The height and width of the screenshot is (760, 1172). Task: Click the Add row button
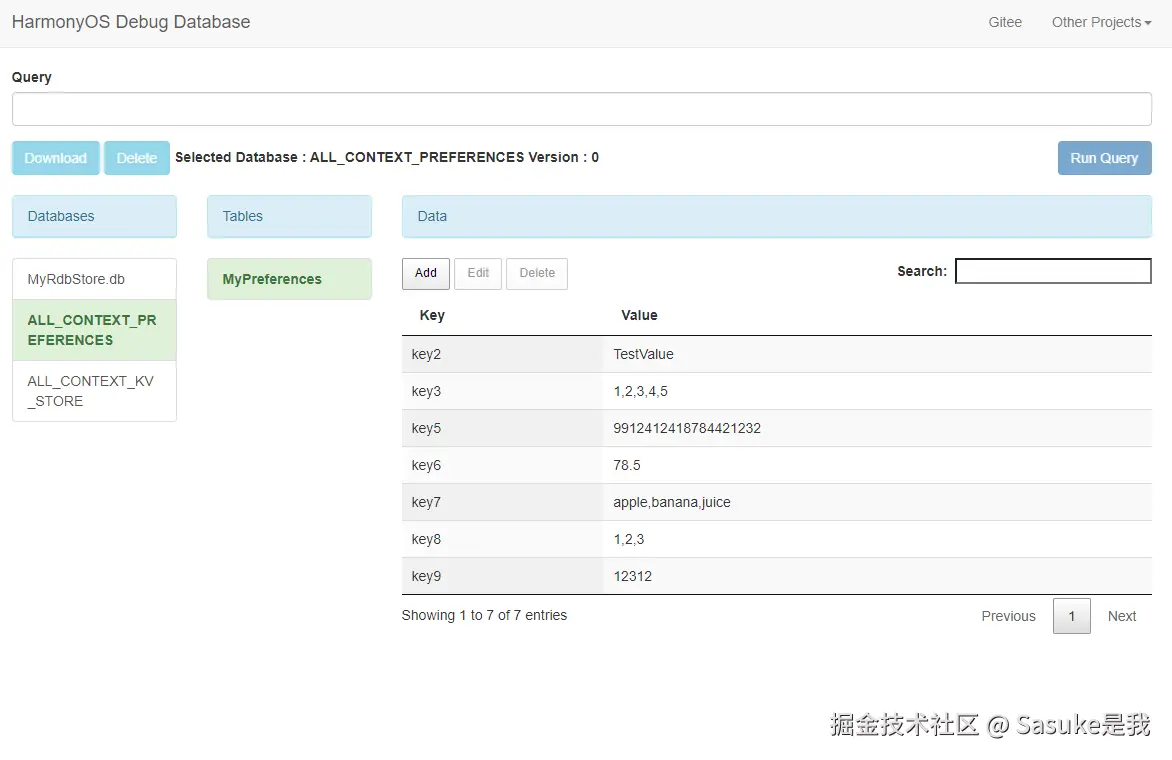tap(426, 274)
